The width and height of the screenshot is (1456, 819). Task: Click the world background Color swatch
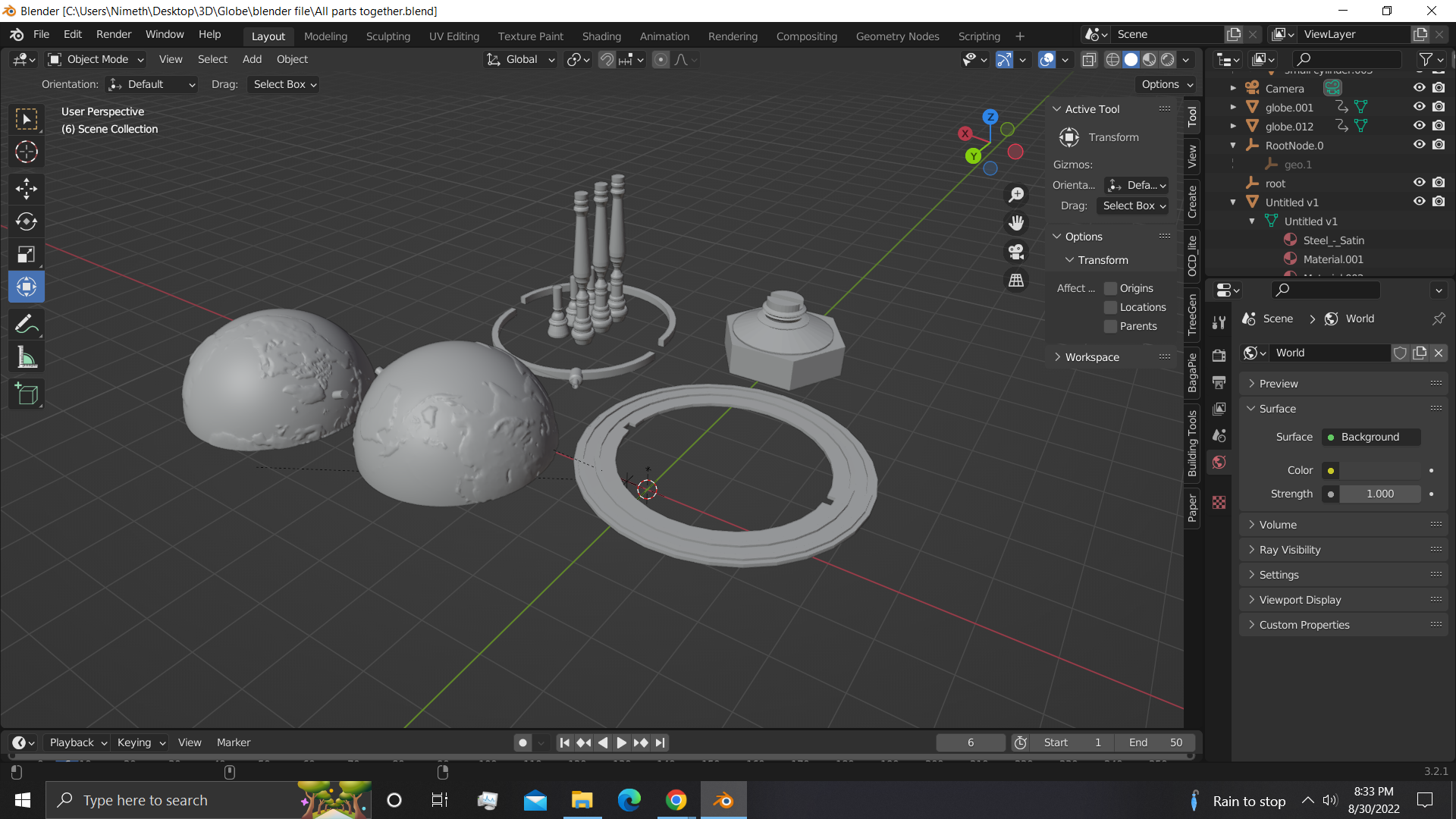point(1332,470)
